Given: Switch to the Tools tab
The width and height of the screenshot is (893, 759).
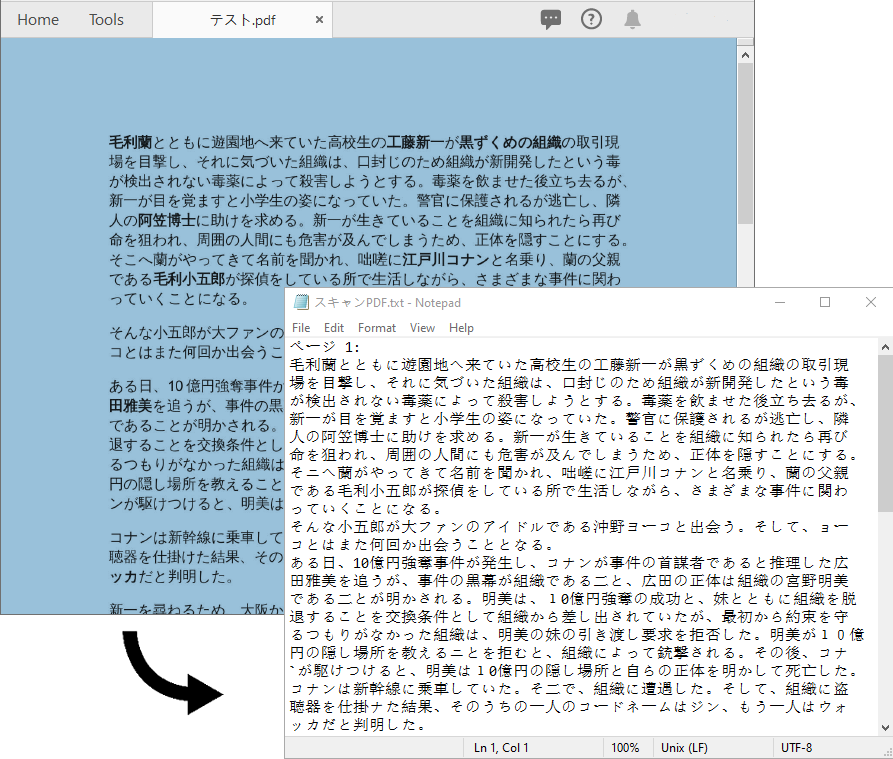Looking at the screenshot, I should click(x=106, y=18).
